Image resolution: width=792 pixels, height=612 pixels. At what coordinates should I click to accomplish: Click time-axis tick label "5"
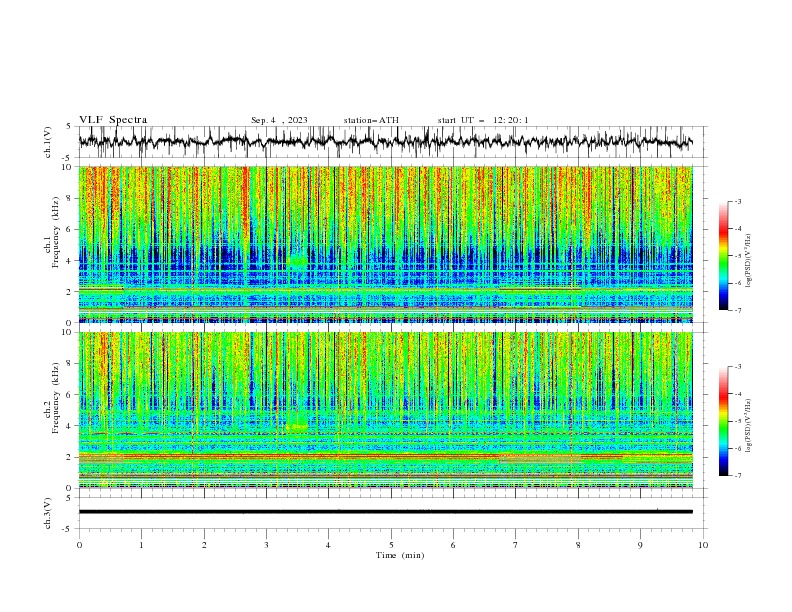tap(391, 545)
